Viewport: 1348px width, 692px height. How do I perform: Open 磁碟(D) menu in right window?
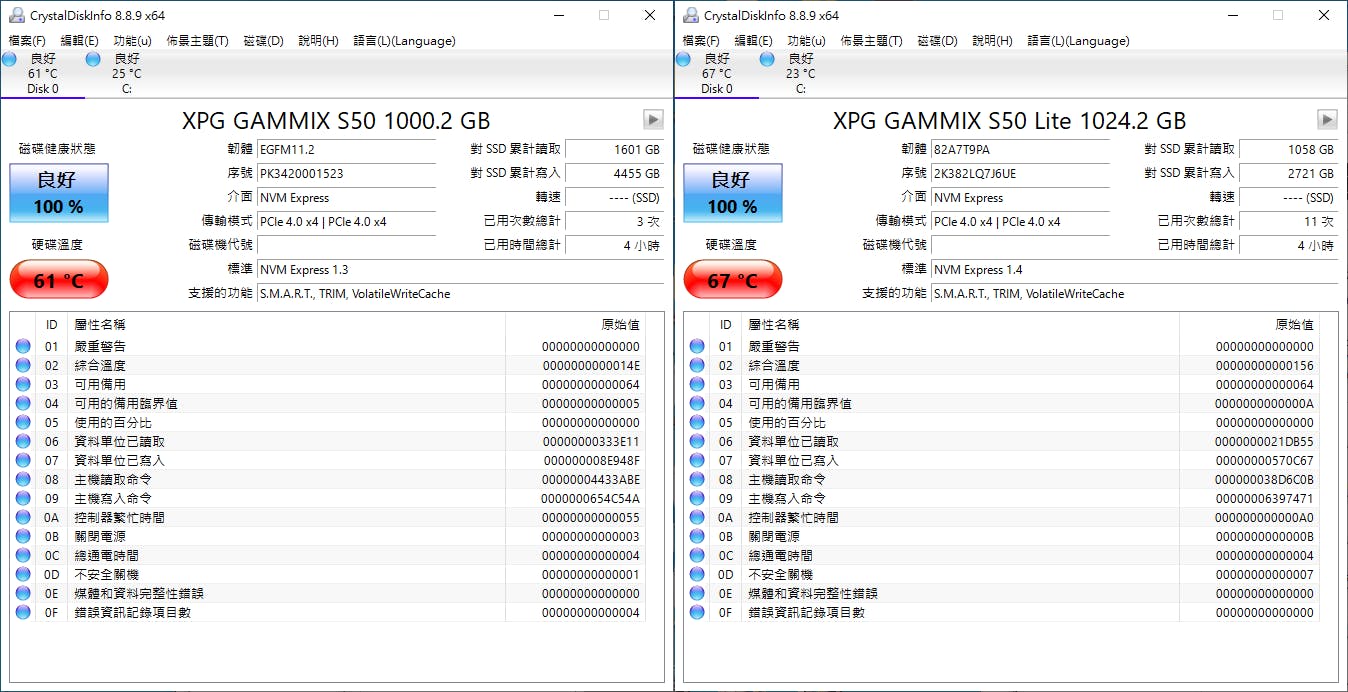937,41
